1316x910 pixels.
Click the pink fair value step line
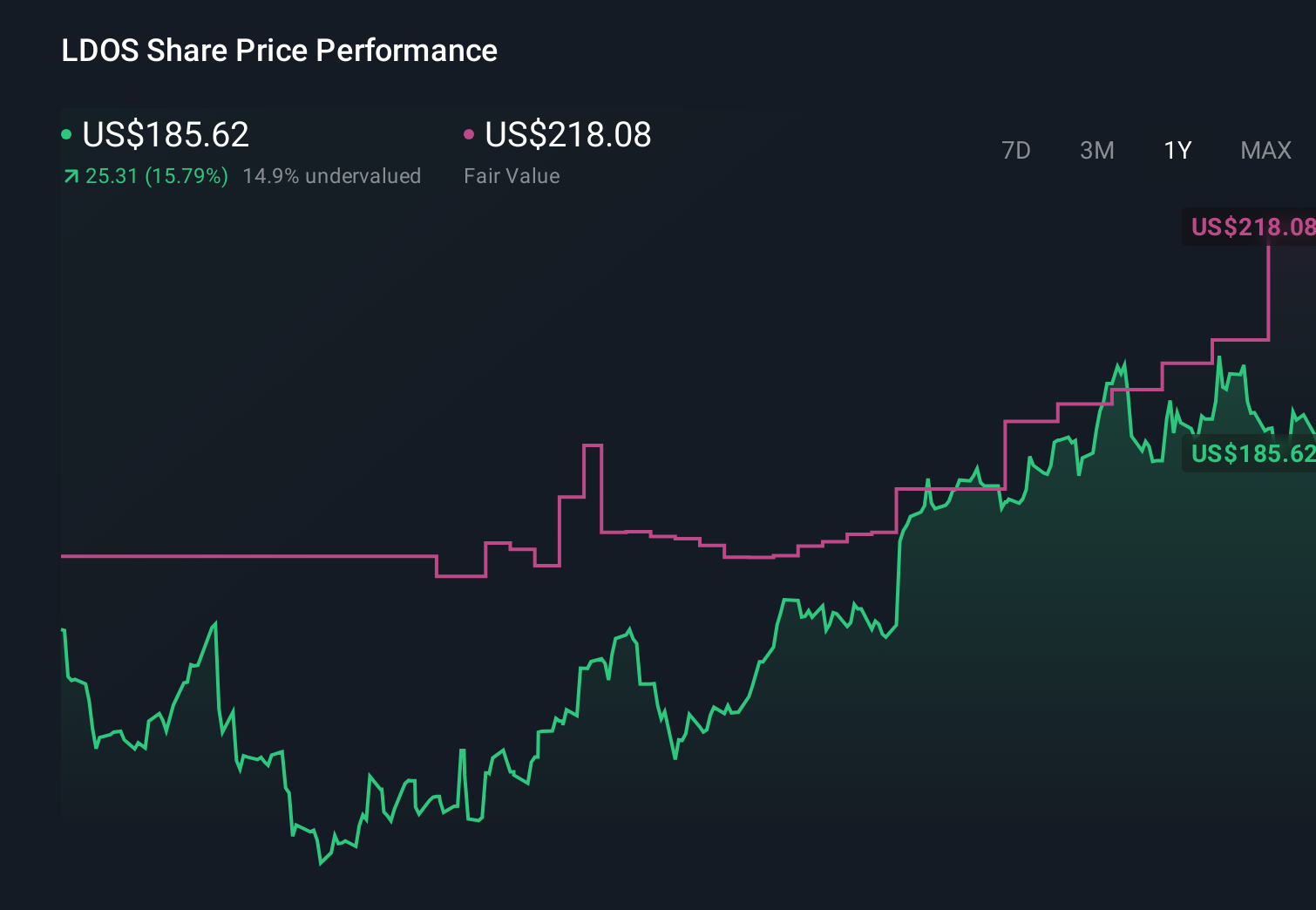(x=261, y=556)
